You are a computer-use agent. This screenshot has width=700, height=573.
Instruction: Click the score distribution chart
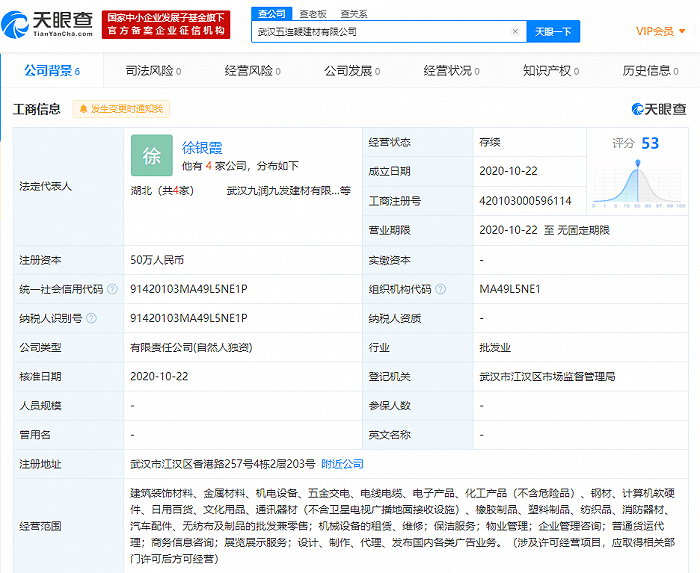pos(638,184)
